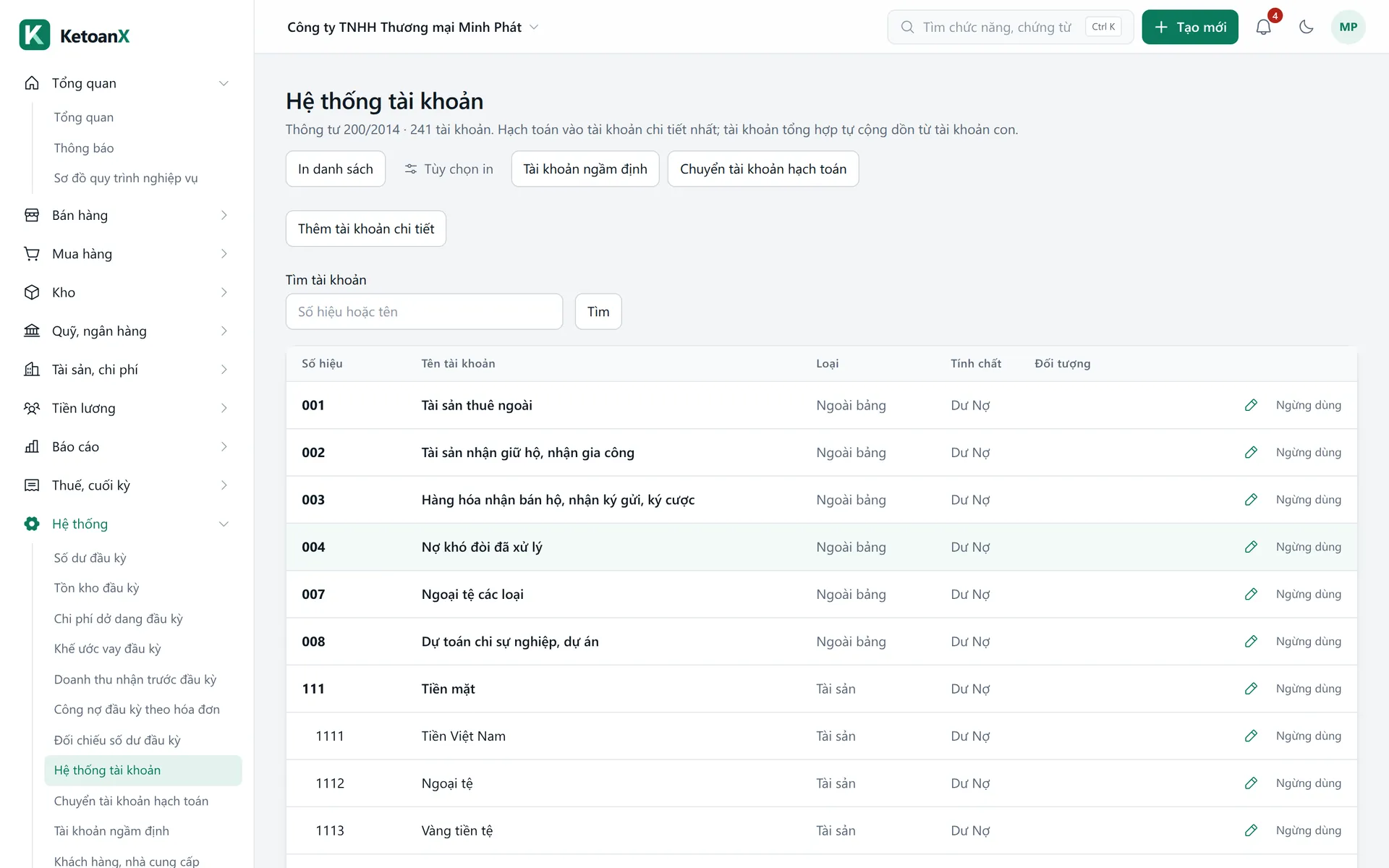Expand the Kho menu

127,292
